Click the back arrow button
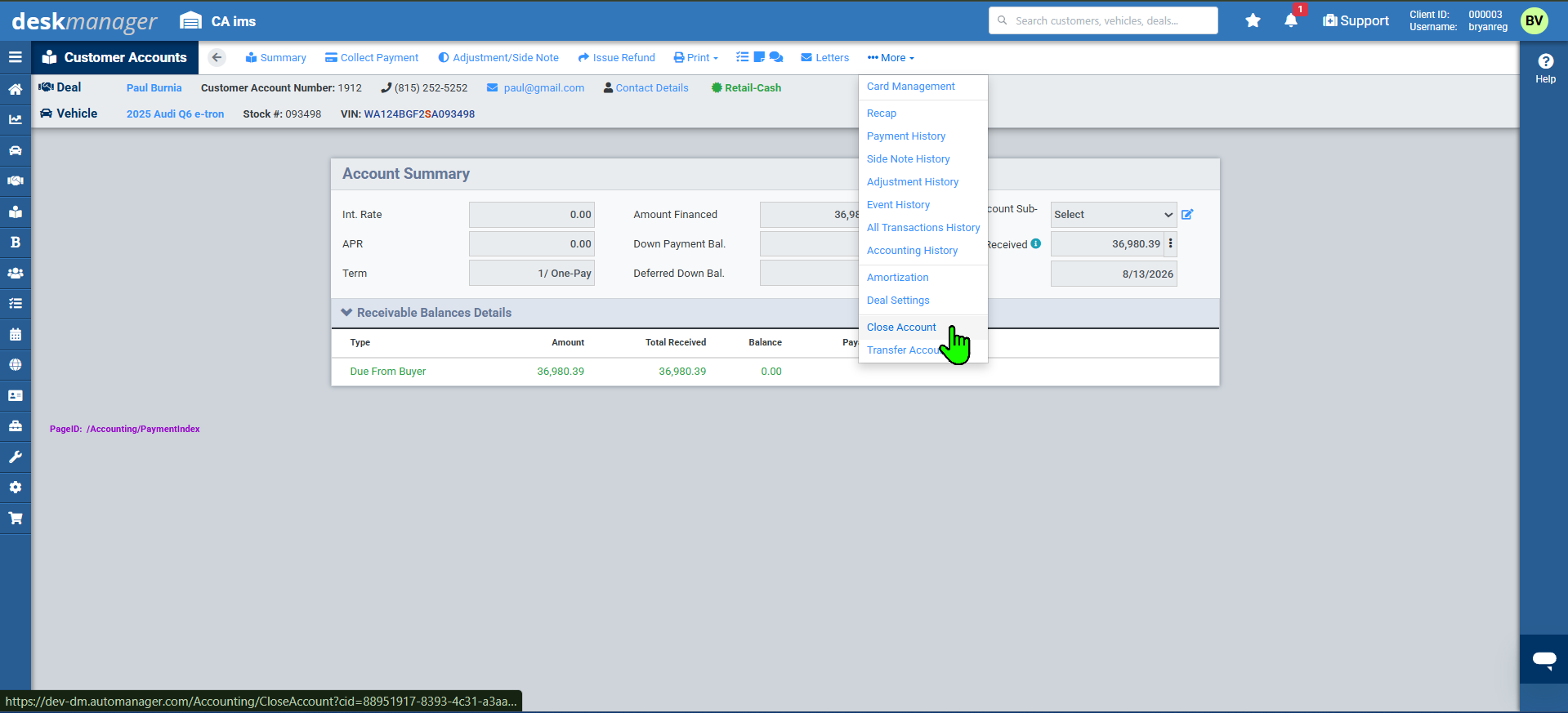 217,57
